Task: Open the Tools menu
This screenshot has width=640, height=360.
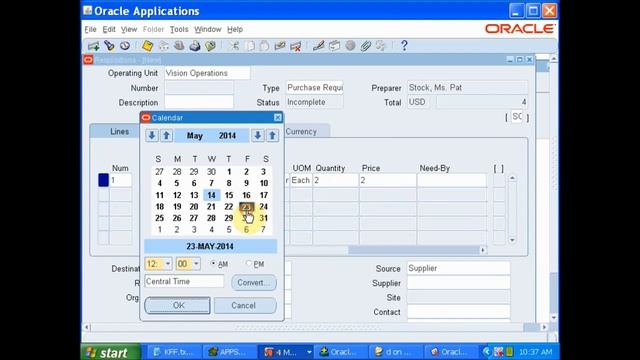Action: [179, 29]
